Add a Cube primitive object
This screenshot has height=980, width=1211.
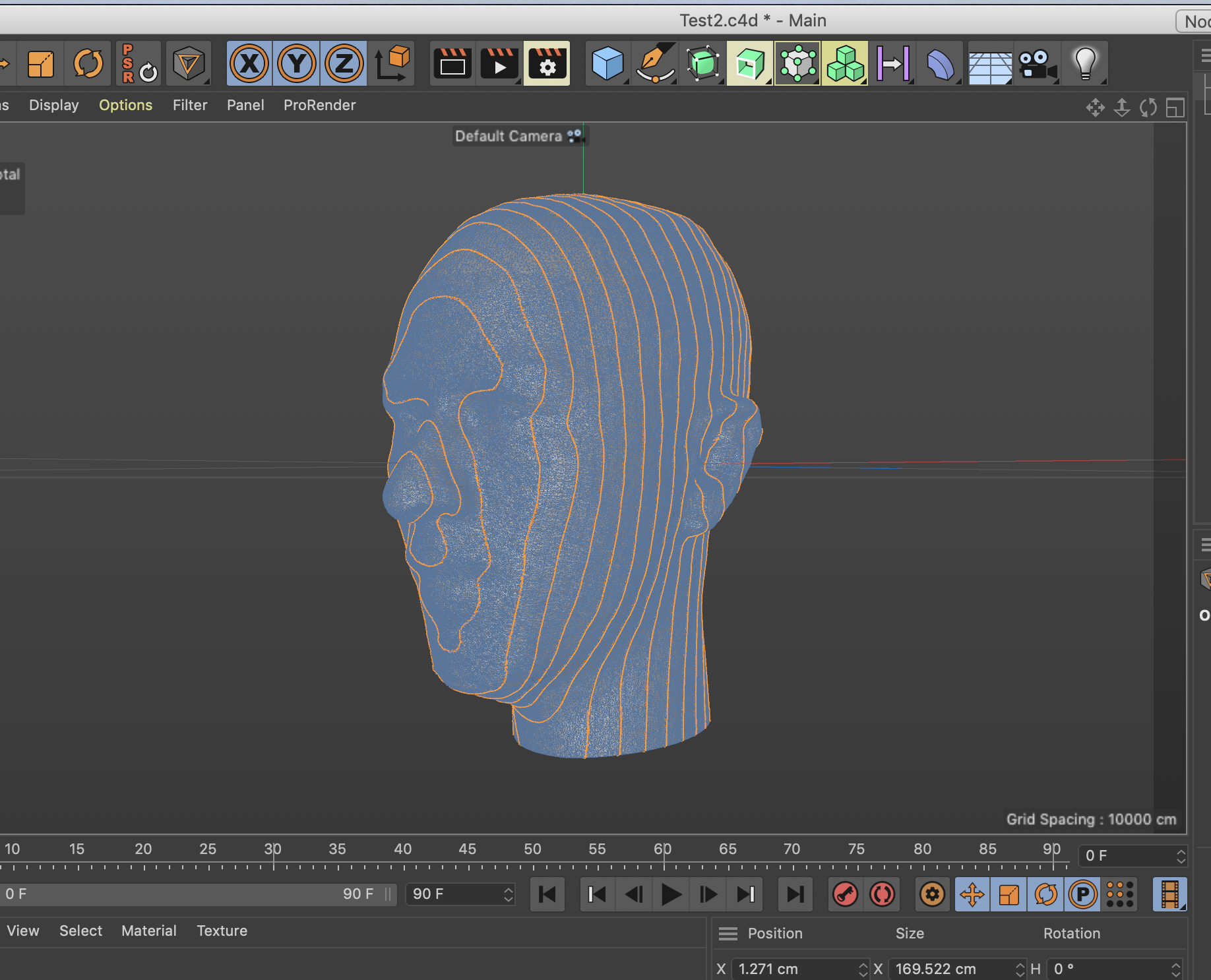pos(607,64)
